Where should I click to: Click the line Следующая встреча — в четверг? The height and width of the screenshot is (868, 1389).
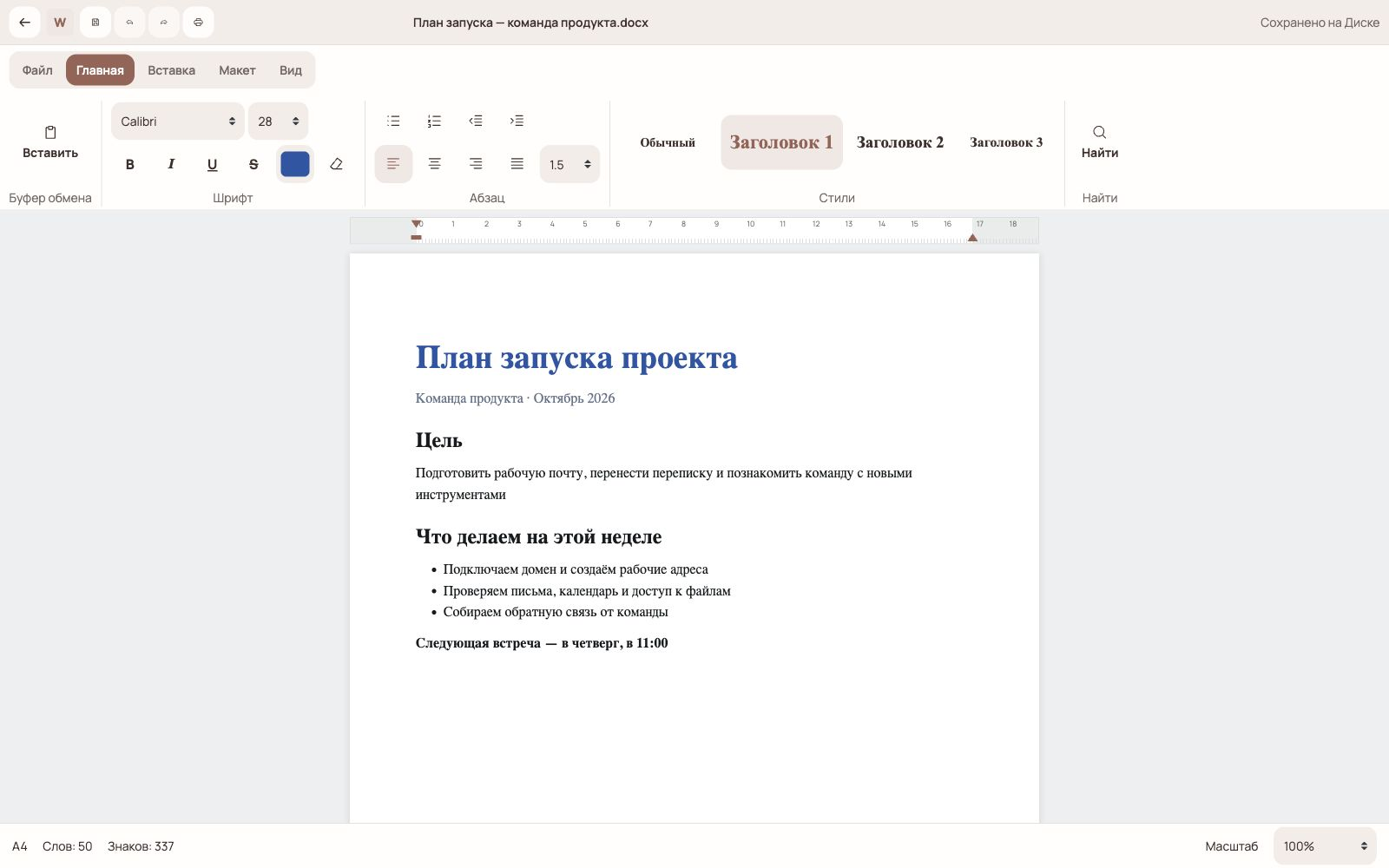[x=542, y=643]
